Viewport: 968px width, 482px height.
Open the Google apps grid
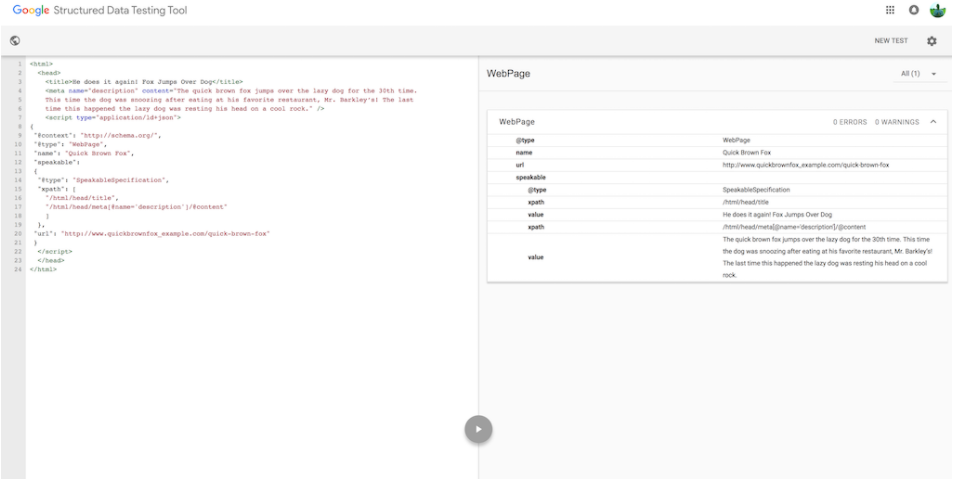tap(890, 10)
